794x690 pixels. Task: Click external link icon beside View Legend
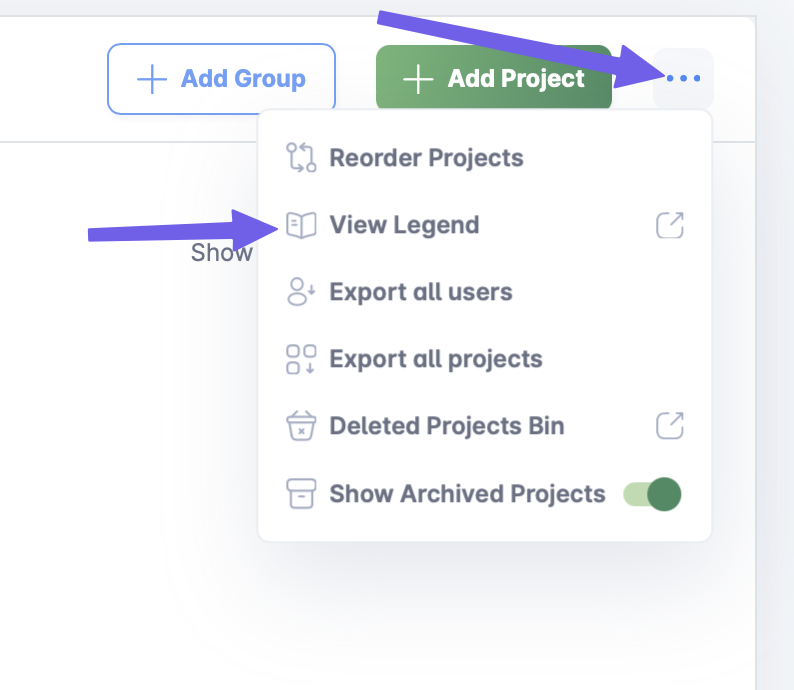pyautogui.click(x=670, y=225)
